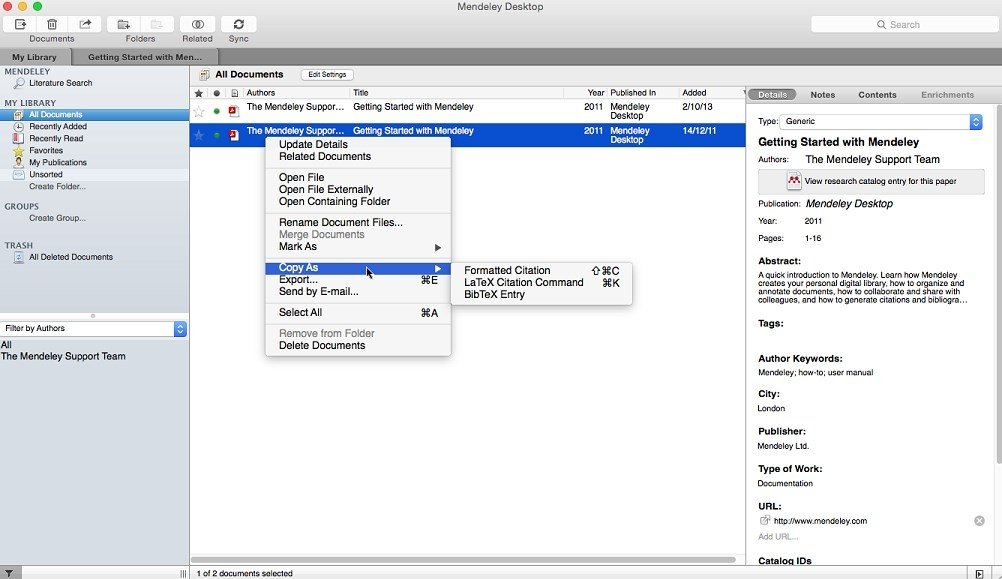The height and width of the screenshot is (579, 1002).
Task: Click the Add Documents toolbar icon
Action: pyautogui.click(x=20, y=24)
